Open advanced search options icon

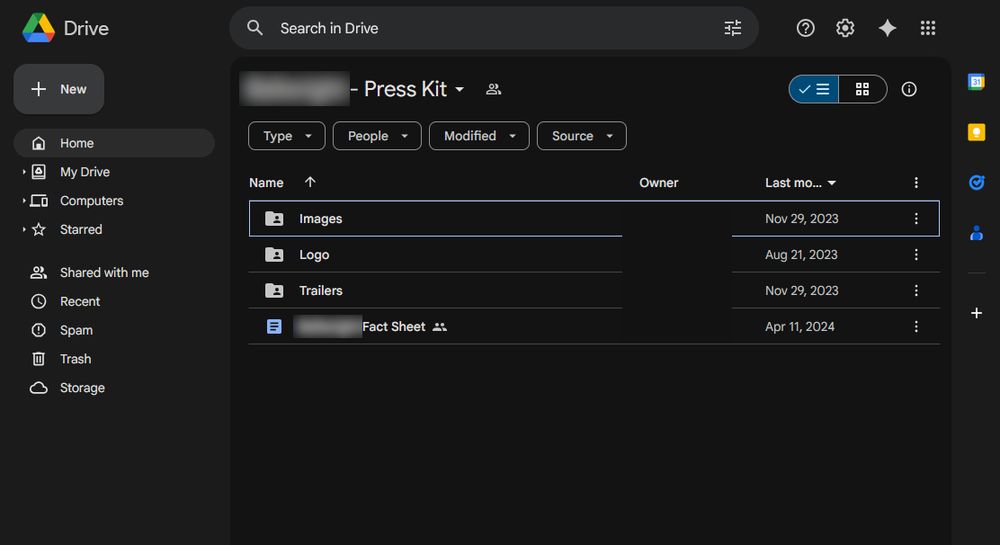coord(733,28)
